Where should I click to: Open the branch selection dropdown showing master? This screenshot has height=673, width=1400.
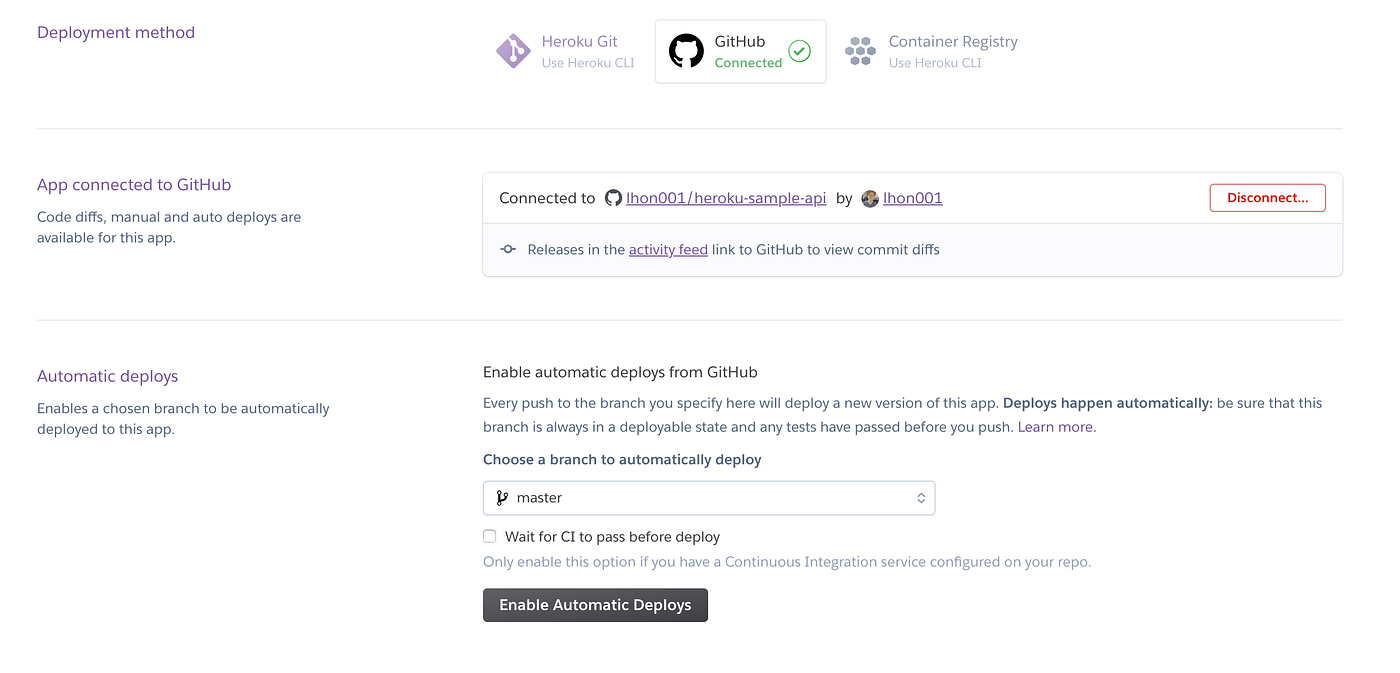click(x=709, y=497)
